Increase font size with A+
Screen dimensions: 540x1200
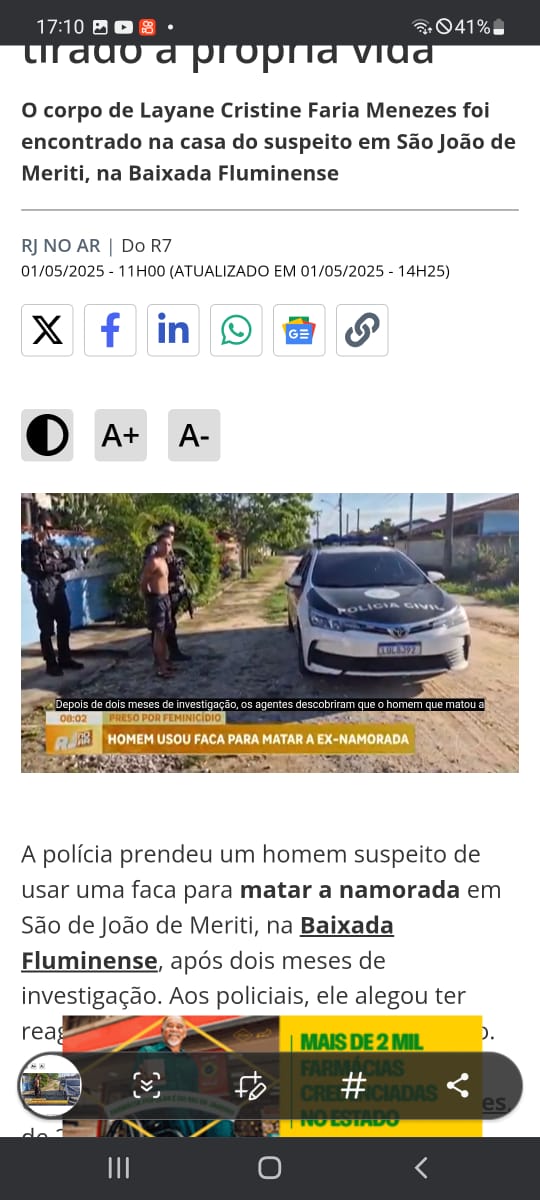pos(120,435)
